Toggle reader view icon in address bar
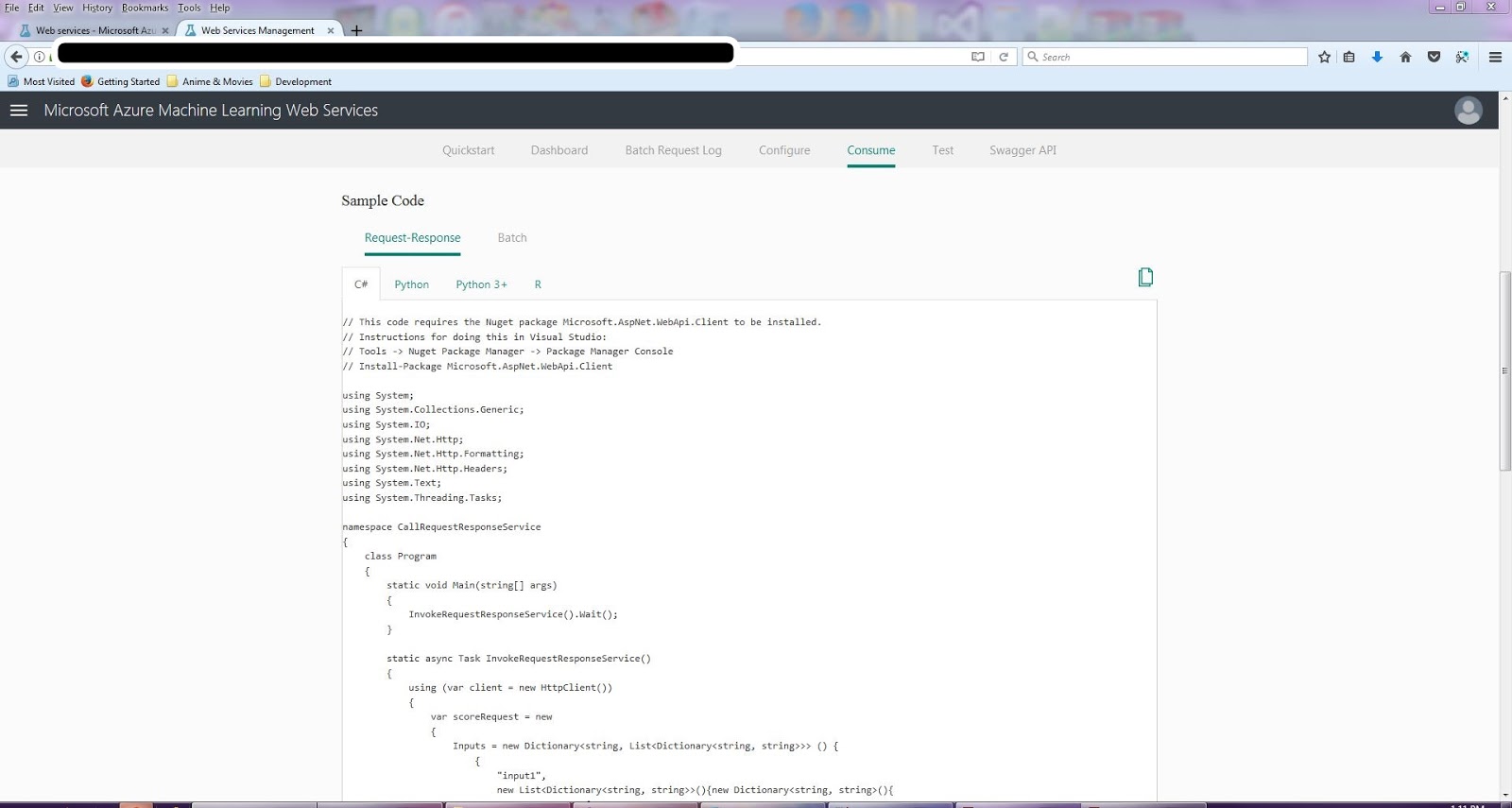Image resolution: width=1512 pixels, height=808 pixels. (x=978, y=57)
